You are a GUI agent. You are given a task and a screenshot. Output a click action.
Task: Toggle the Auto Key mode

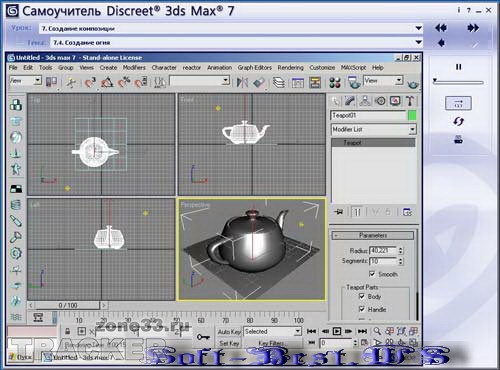[229, 332]
